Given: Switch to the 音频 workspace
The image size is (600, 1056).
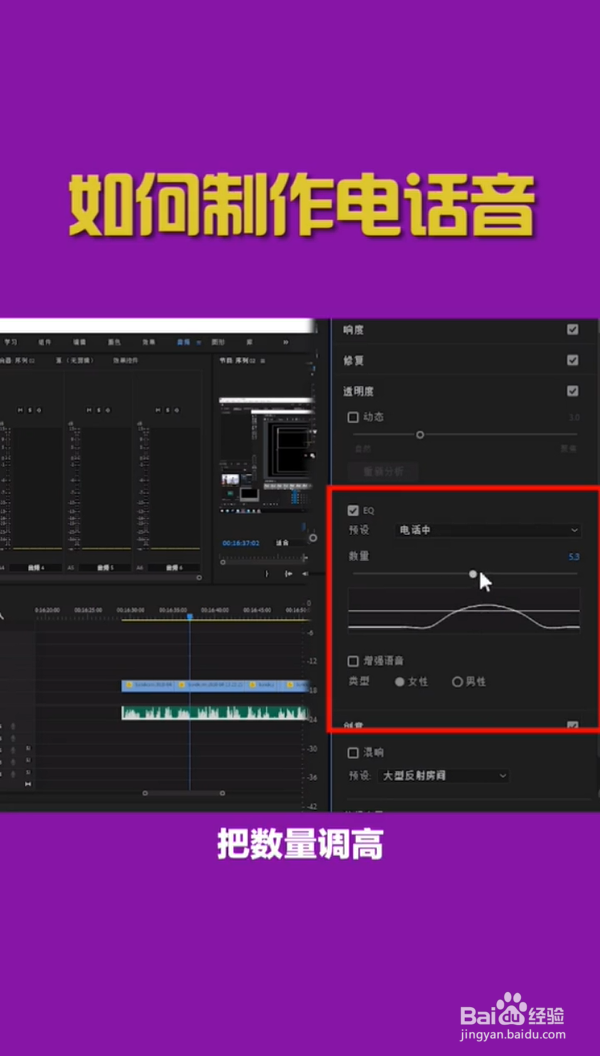Looking at the screenshot, I should (183, 342).
